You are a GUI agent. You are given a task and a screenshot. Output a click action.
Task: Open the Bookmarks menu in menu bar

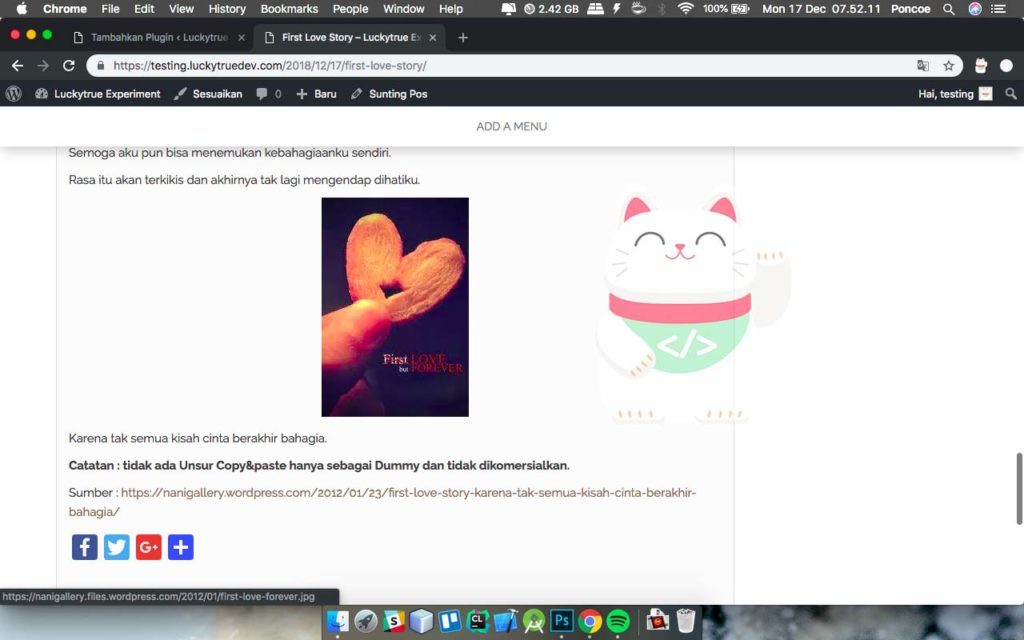289,9
